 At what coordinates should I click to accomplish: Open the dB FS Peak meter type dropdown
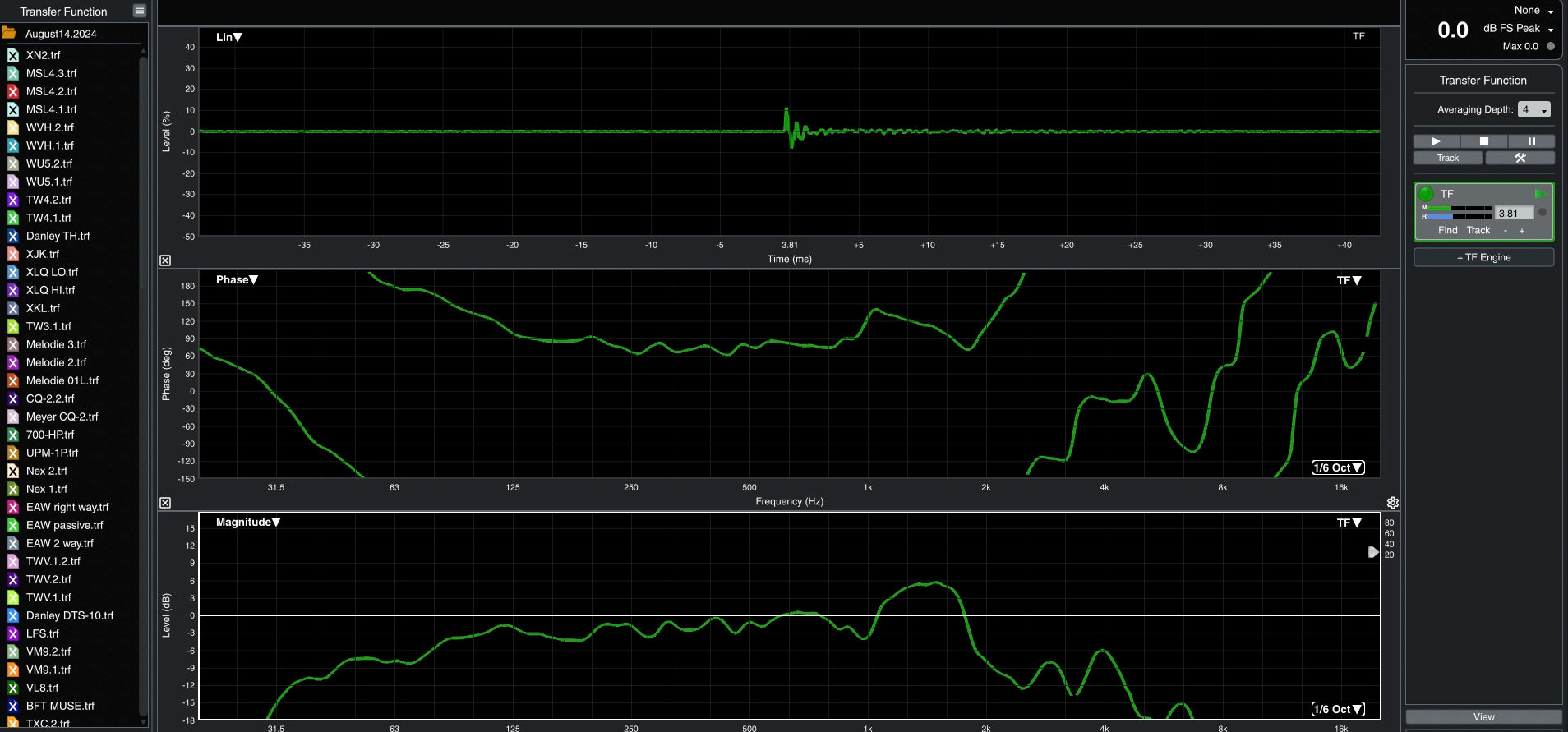(1518, 29)
